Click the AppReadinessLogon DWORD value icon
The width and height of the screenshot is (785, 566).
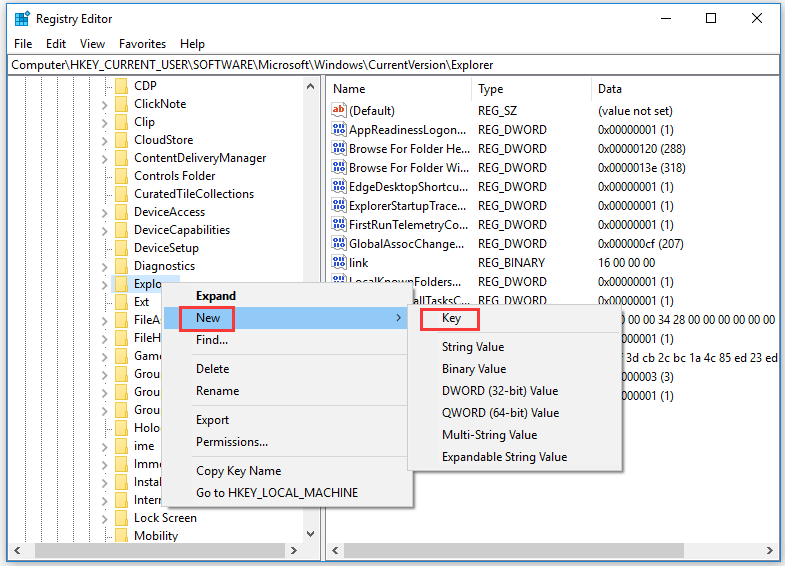pyautogui.click(x=340, y=130)
